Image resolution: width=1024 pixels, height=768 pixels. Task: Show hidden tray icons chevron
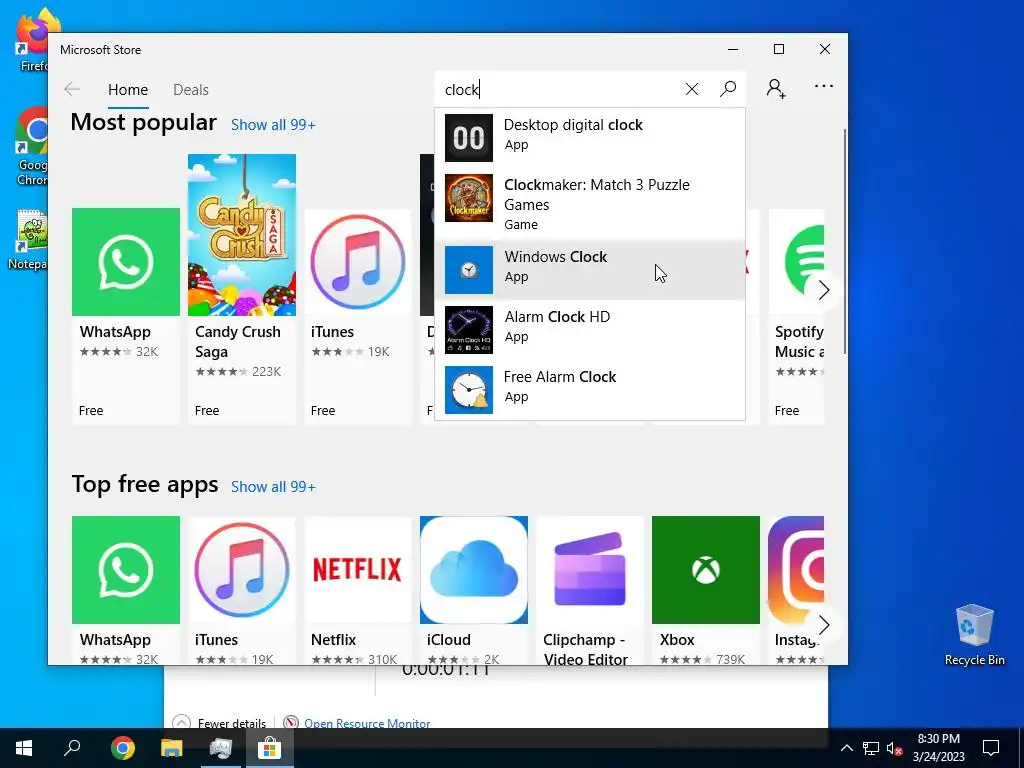click(846, 748)
